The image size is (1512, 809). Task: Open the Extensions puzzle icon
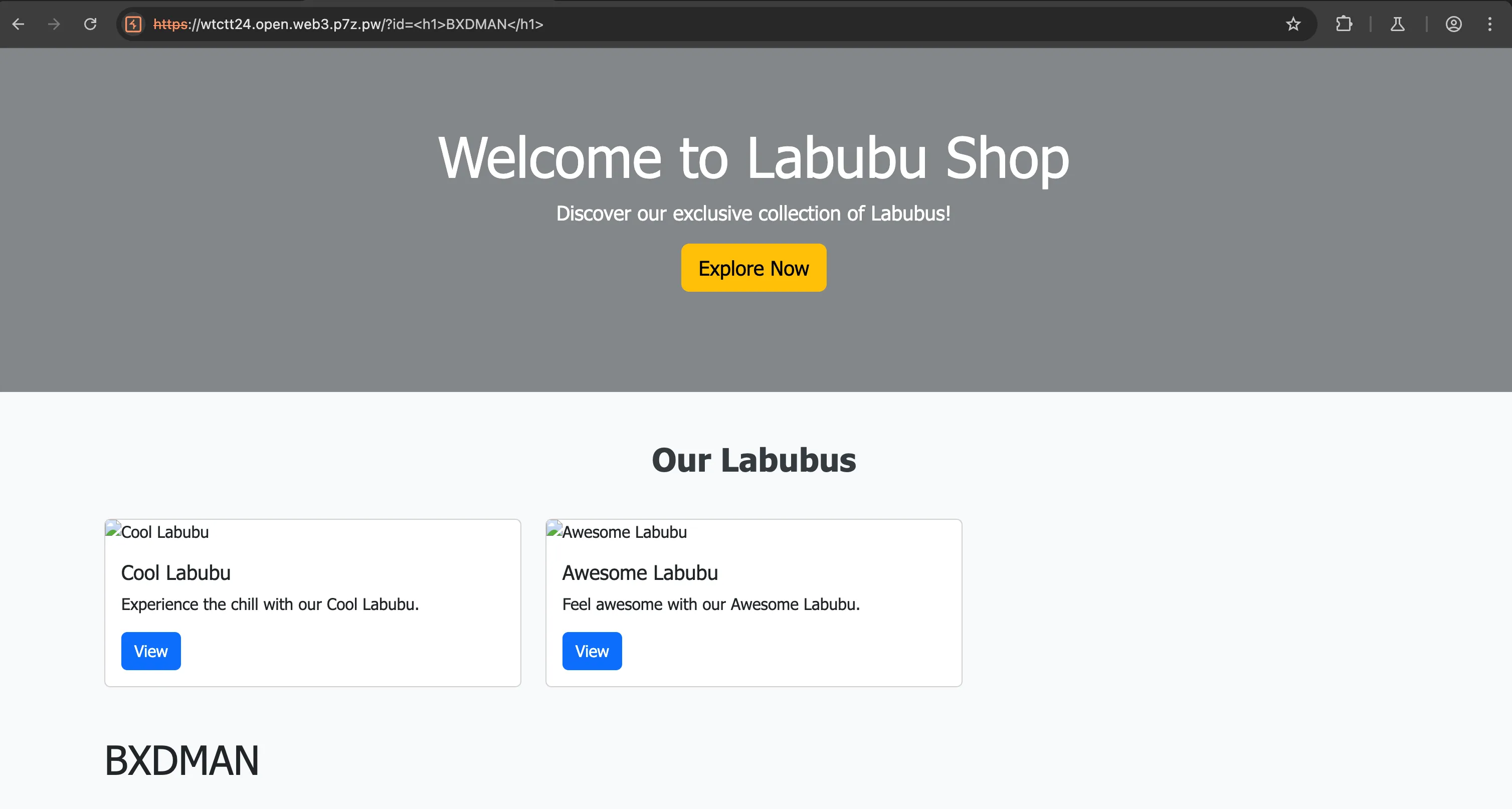1344,24
